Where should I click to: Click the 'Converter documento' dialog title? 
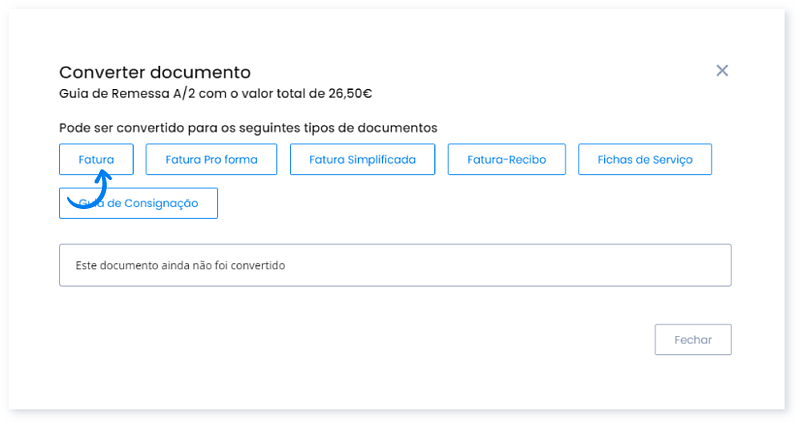[155, 72]
